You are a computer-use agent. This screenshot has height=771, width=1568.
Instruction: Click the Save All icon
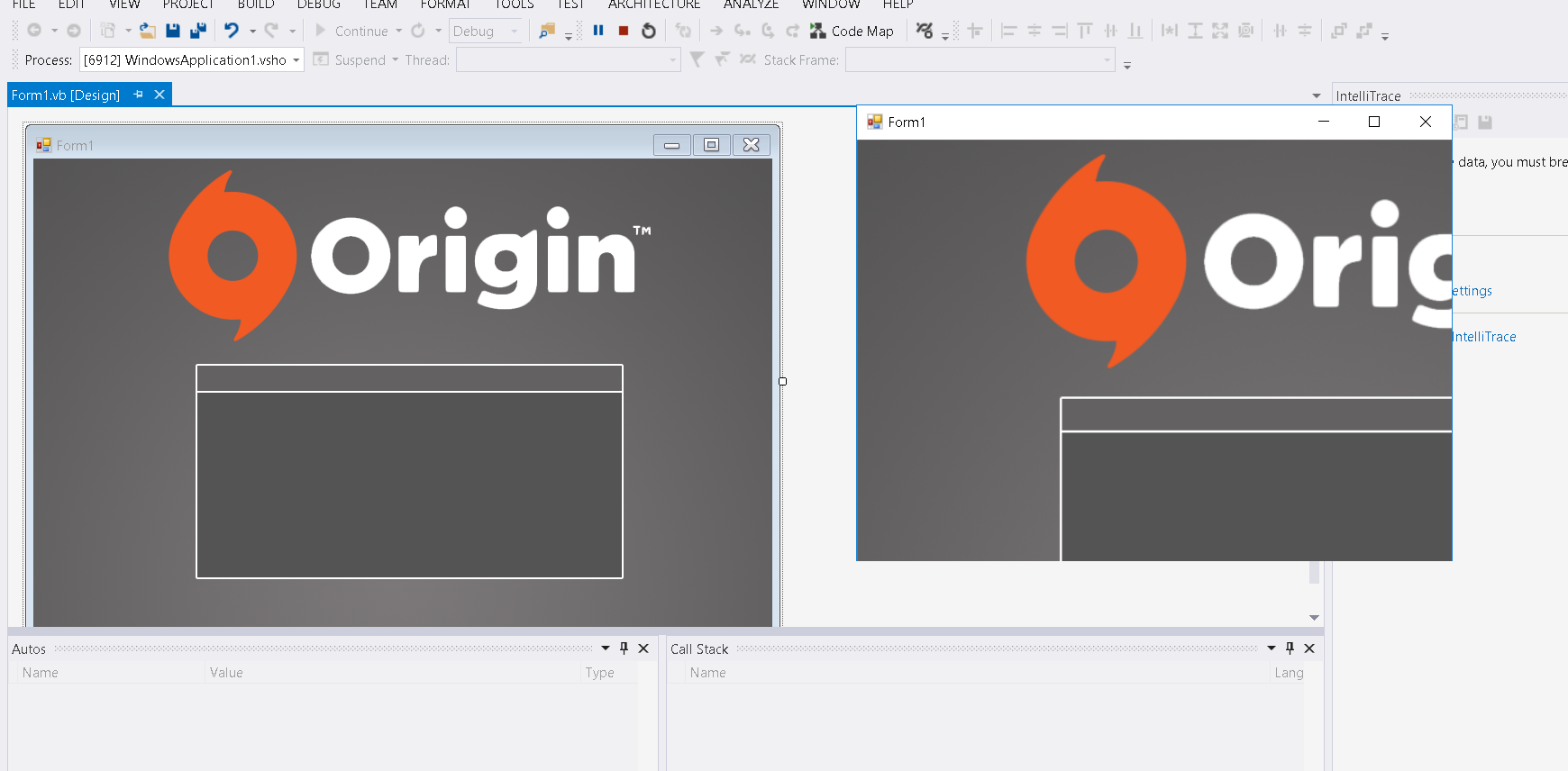pos(198,31)
